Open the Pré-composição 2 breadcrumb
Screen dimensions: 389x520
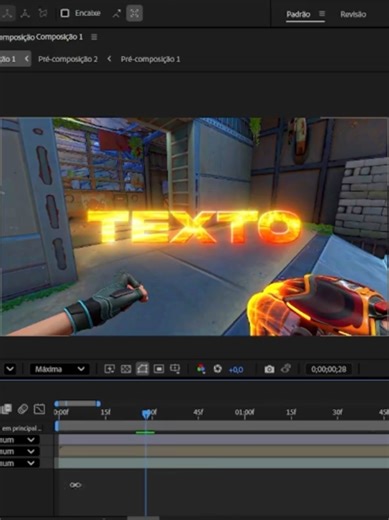click(x=68, y=59)
